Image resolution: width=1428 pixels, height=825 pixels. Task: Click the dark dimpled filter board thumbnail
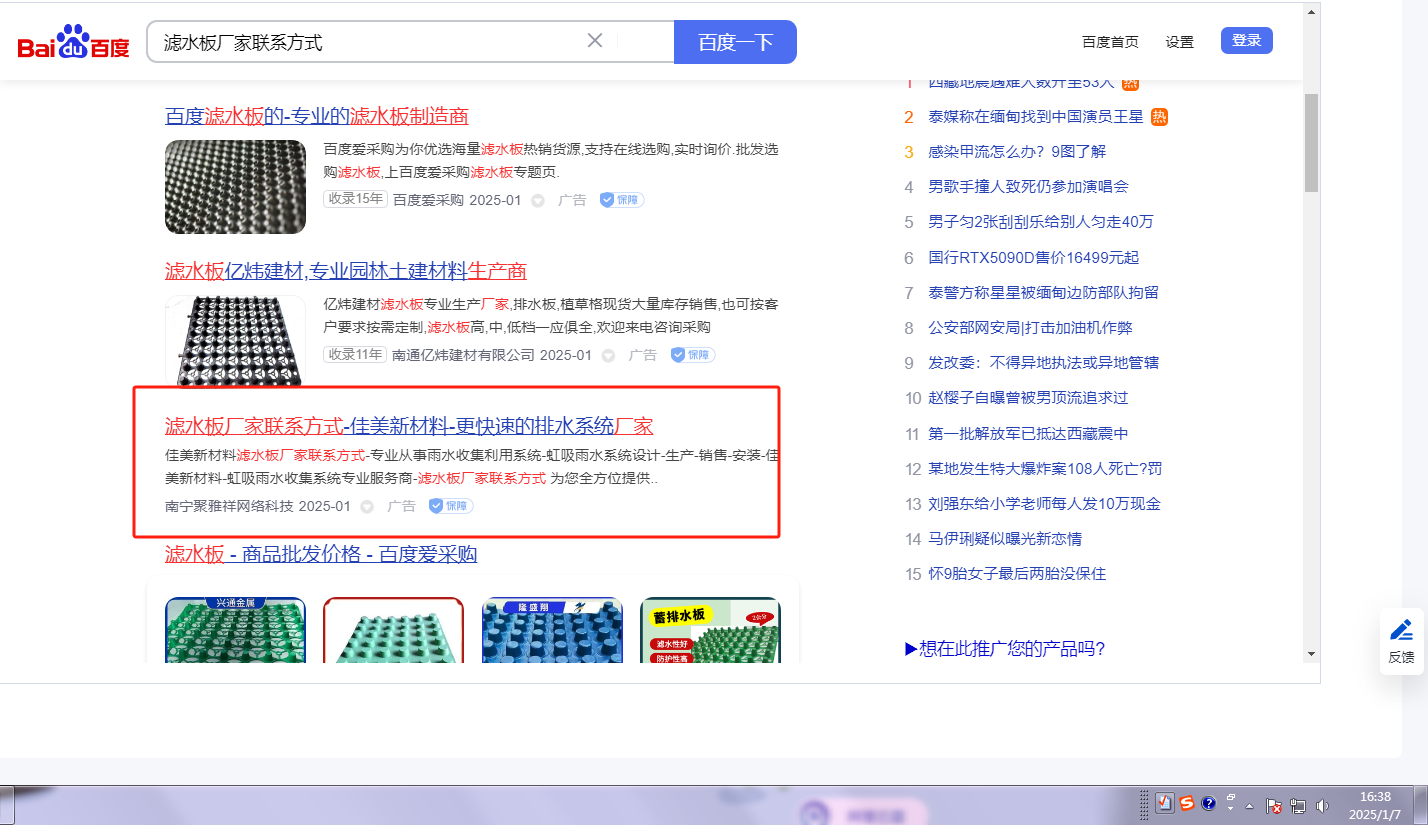tap(235, 187)
